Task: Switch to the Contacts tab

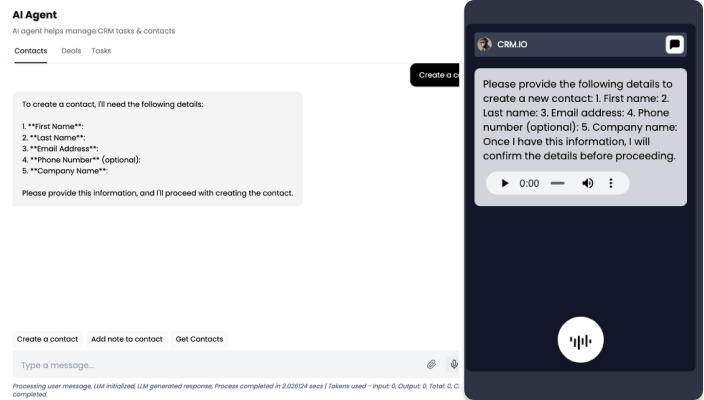Action: [30, 50]
